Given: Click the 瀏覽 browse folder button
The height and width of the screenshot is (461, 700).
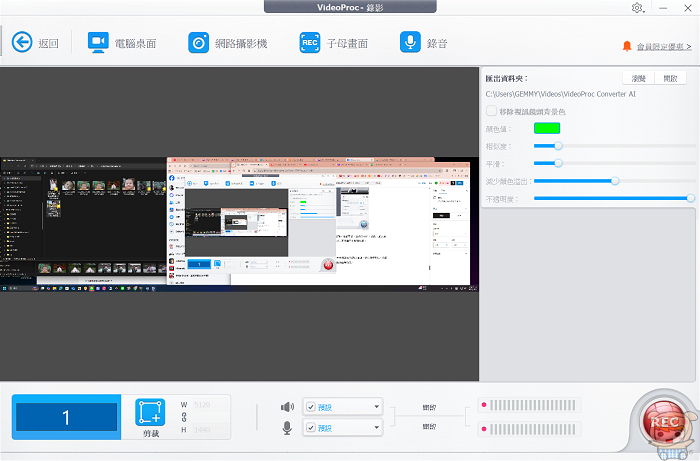Looking at the screenshot, I should click(x=639, y=78).
